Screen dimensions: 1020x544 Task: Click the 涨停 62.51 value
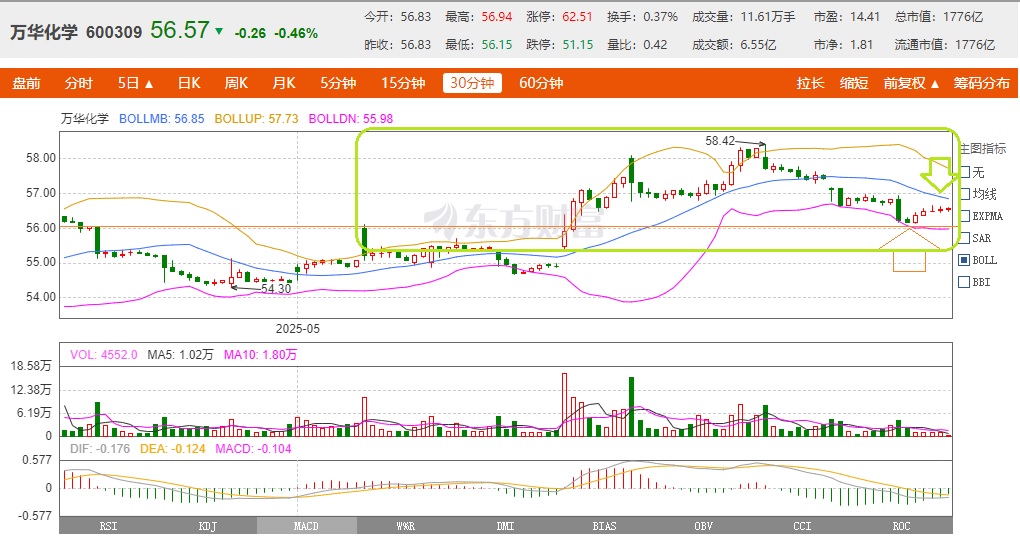click(578, 17)
